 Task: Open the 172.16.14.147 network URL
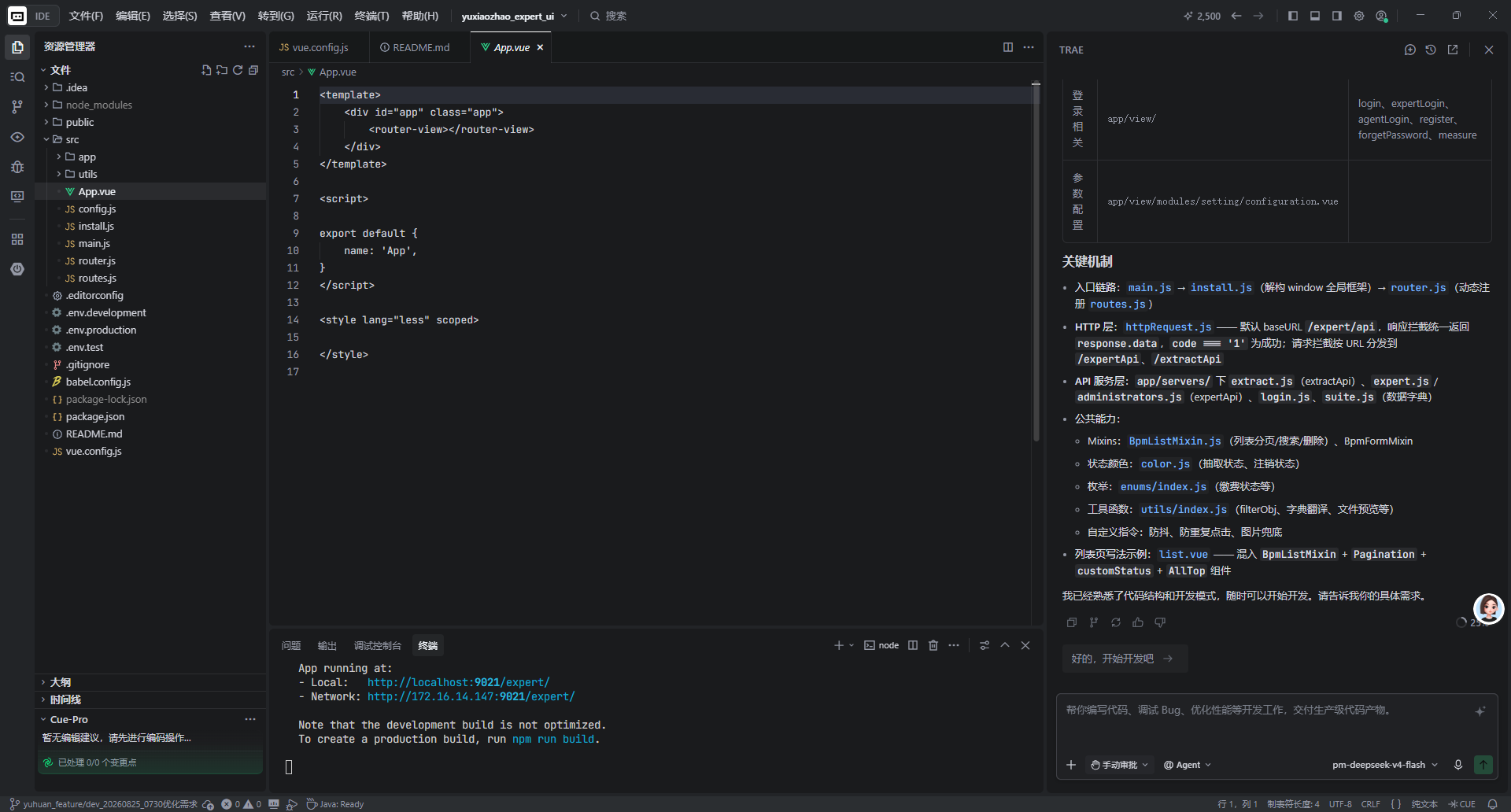471,696
